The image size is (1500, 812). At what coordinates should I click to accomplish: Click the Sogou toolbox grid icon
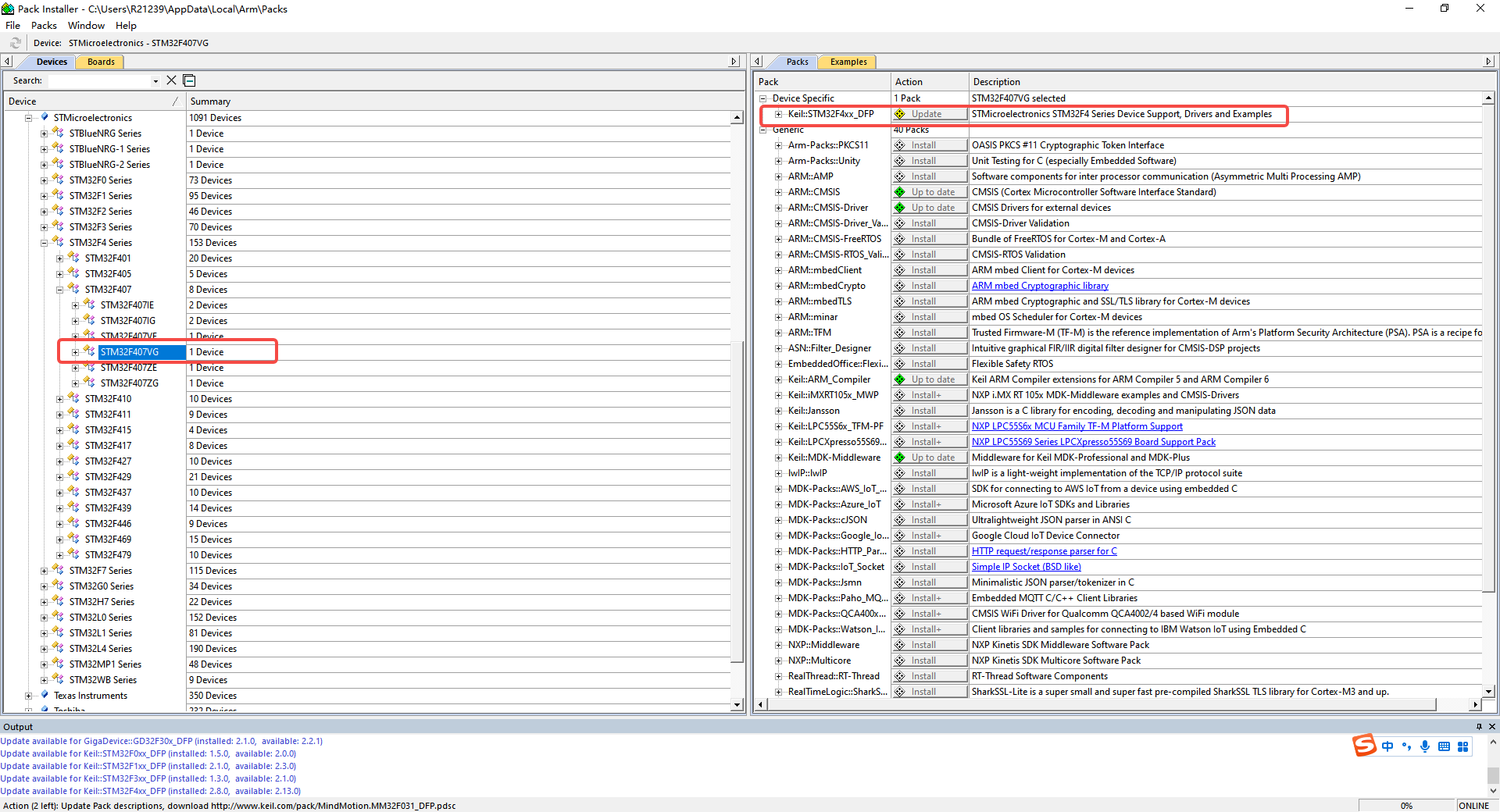click(1462, 746)
